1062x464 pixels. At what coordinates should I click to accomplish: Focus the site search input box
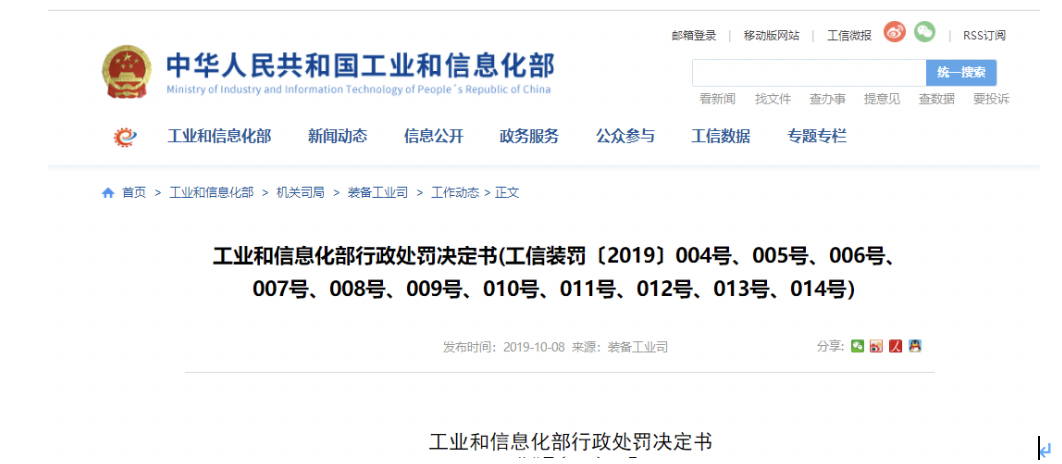[x=809, y=72]
